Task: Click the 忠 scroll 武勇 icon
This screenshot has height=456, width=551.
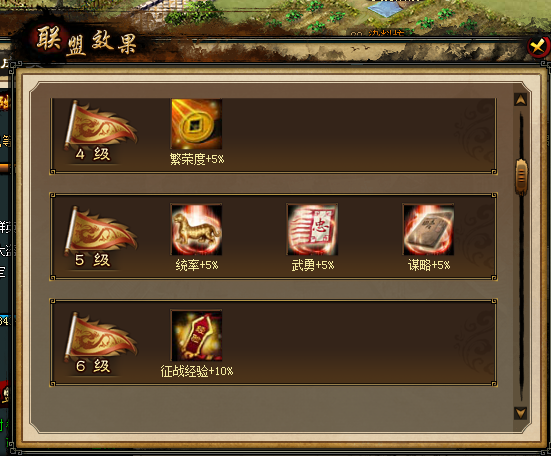Action: pyautogui.click(x=312, y=229)
